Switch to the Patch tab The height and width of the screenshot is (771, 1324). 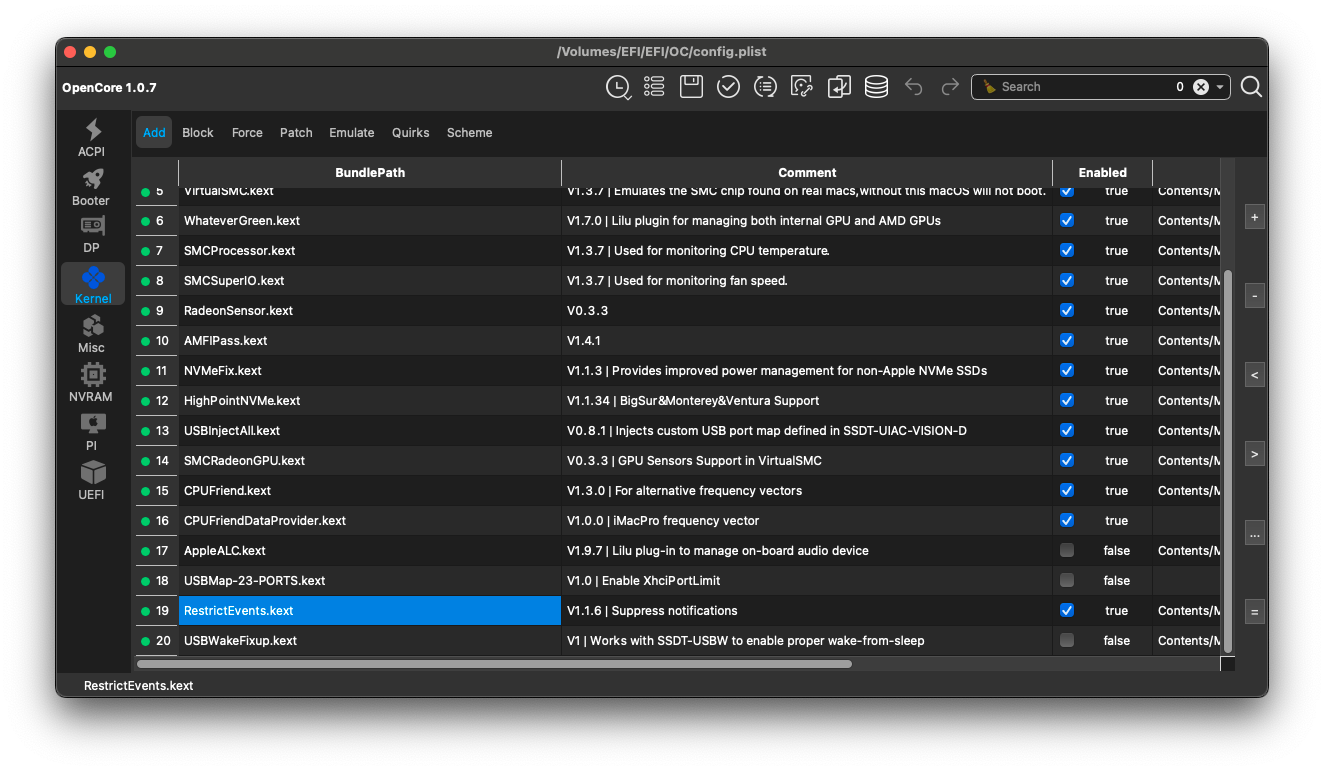click(x=296, y=132)
